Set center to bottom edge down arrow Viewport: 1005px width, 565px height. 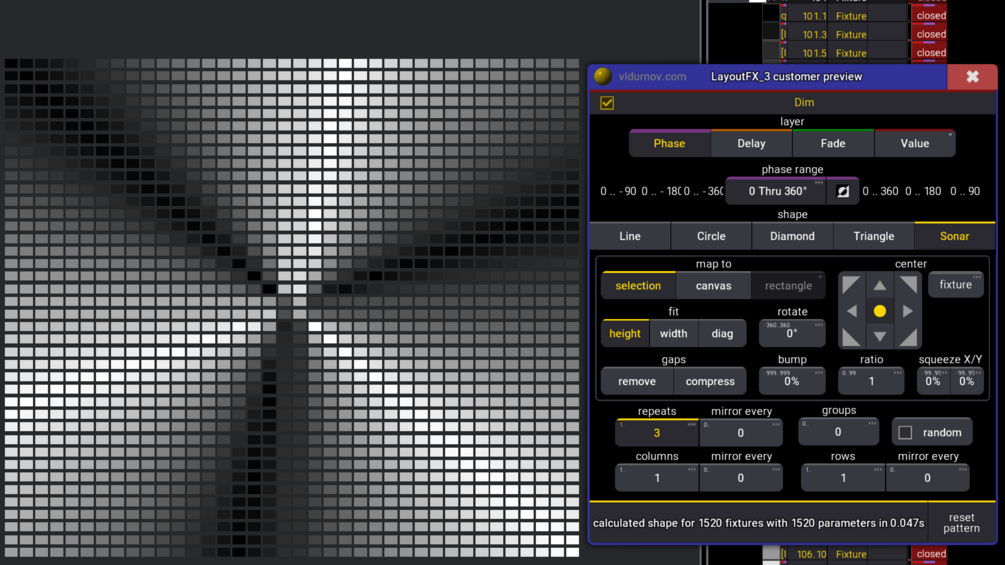[x=879, y=337]
